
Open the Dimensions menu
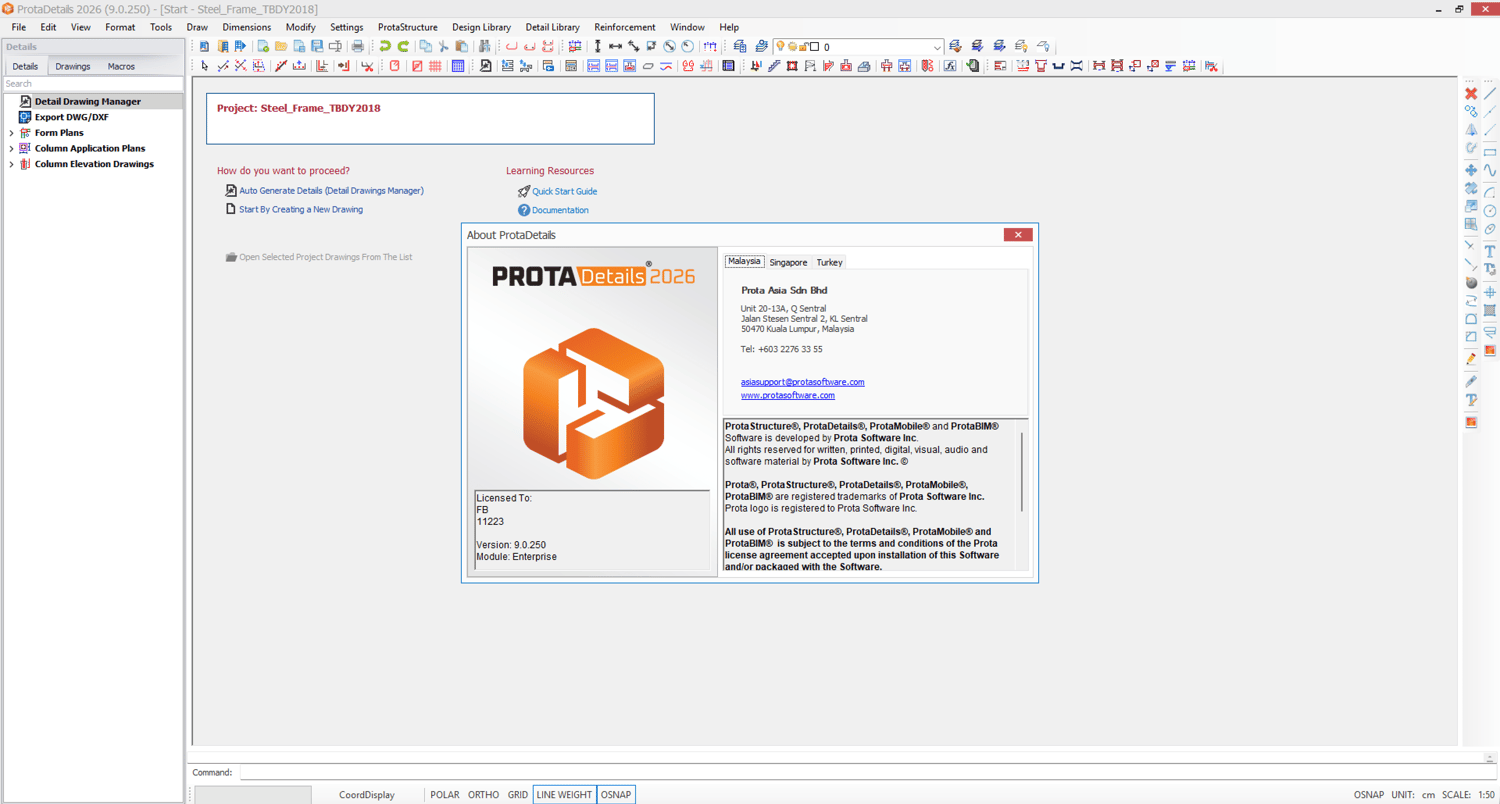pos(247,27)
